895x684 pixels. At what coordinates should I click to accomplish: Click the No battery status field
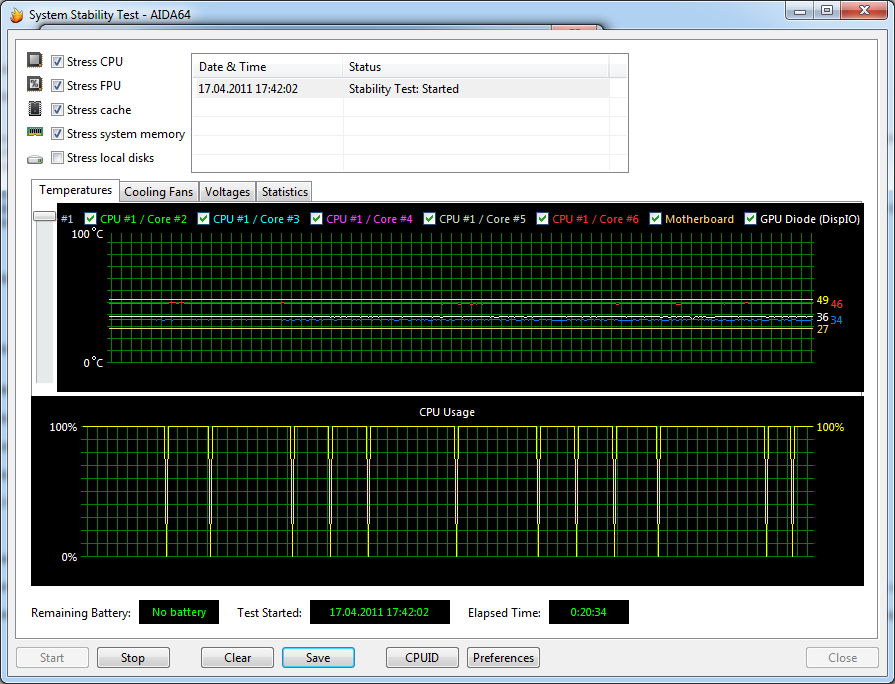click(179, 612)
